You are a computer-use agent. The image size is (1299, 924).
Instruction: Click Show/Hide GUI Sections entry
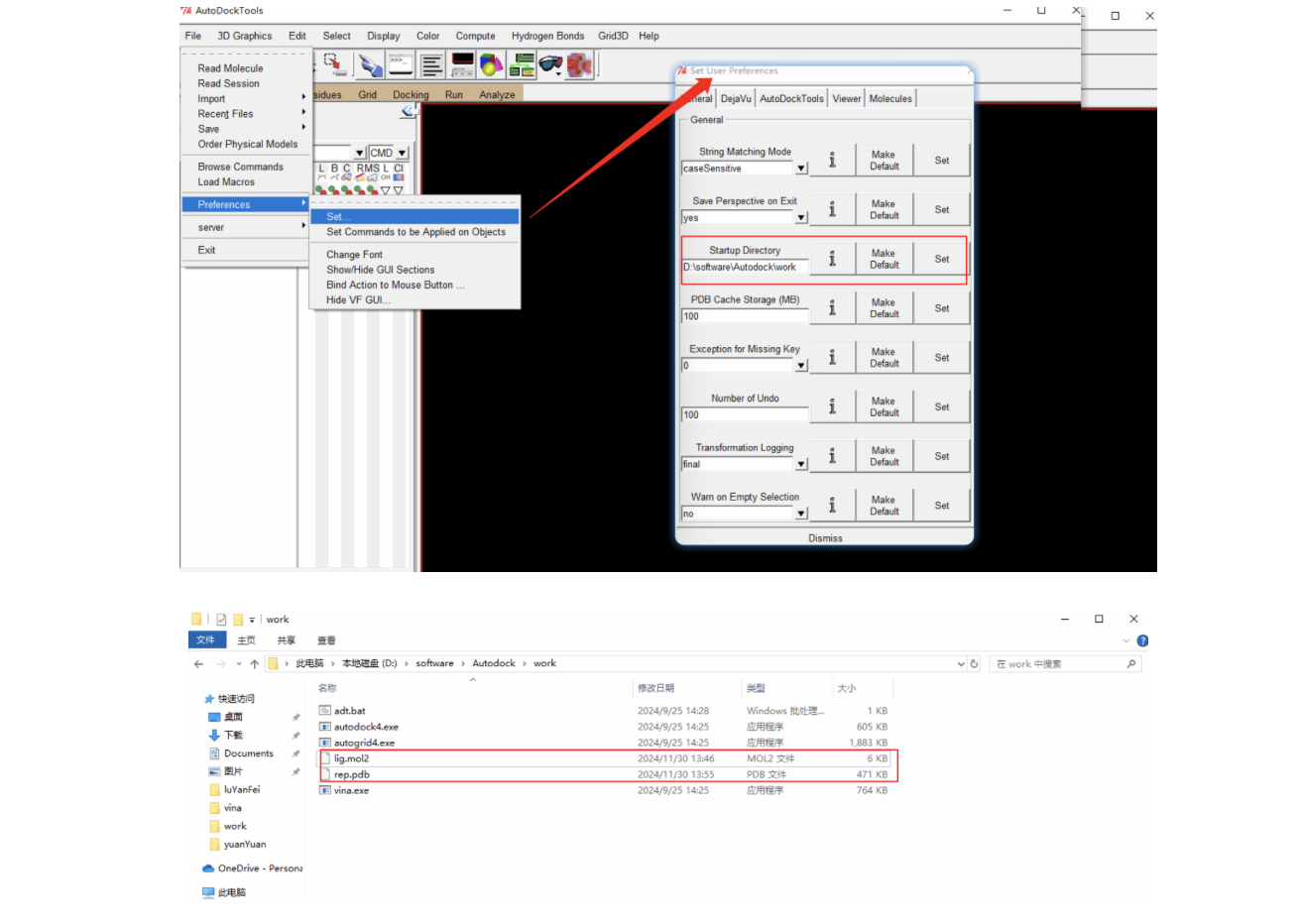(380, 270)
